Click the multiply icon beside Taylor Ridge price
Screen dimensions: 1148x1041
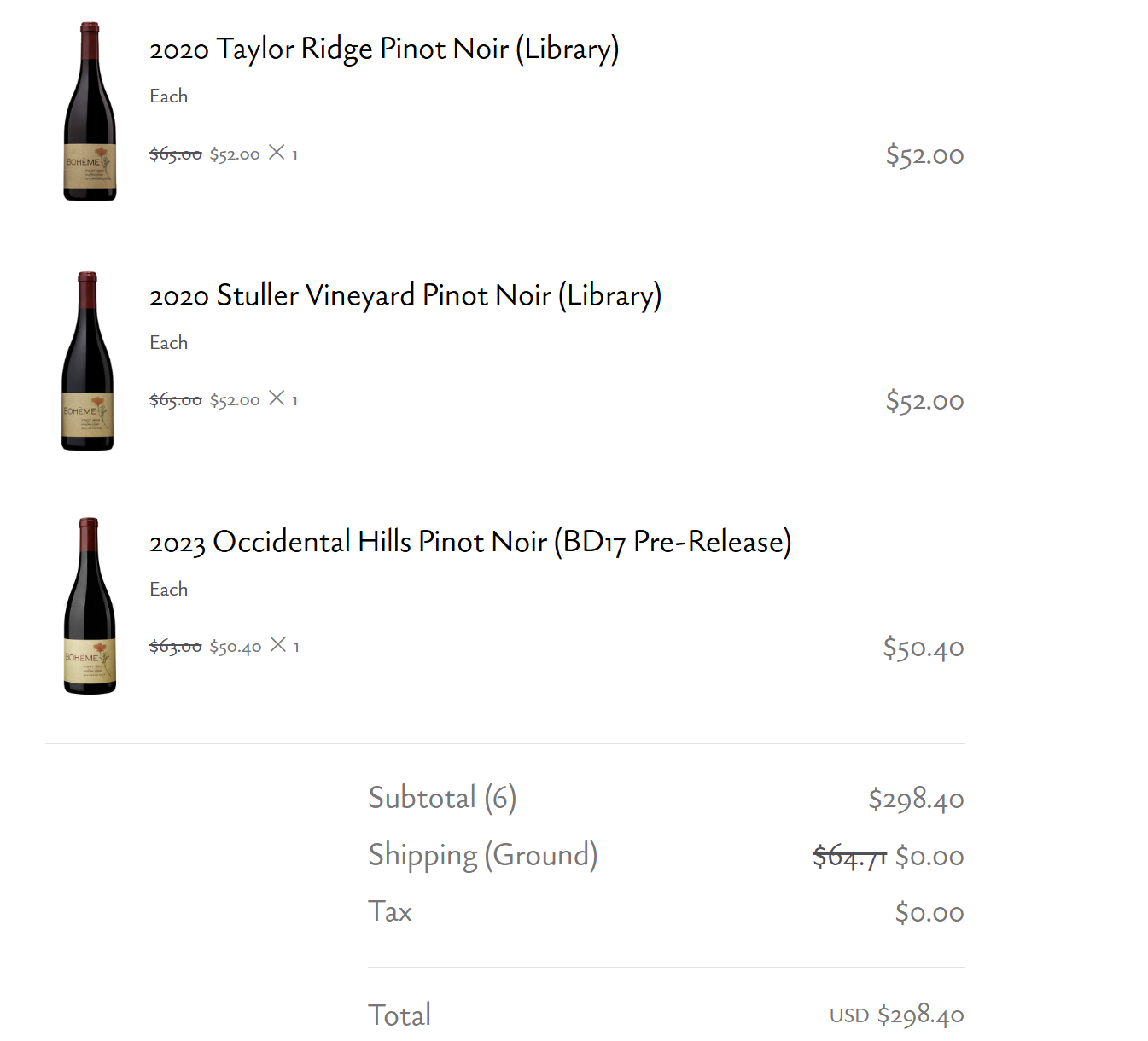tap(277, 153)
